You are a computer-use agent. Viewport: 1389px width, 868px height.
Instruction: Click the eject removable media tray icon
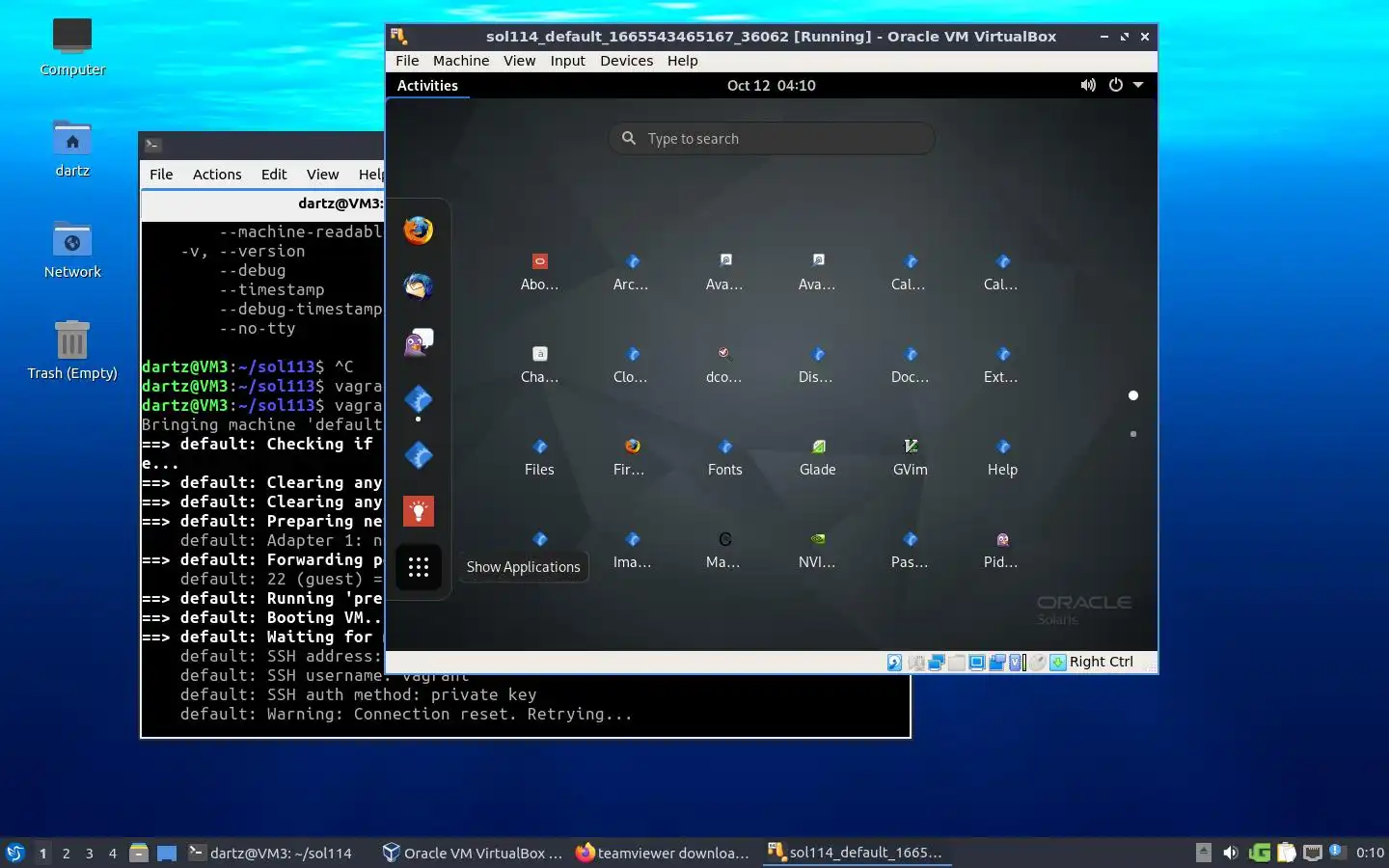1204,853
